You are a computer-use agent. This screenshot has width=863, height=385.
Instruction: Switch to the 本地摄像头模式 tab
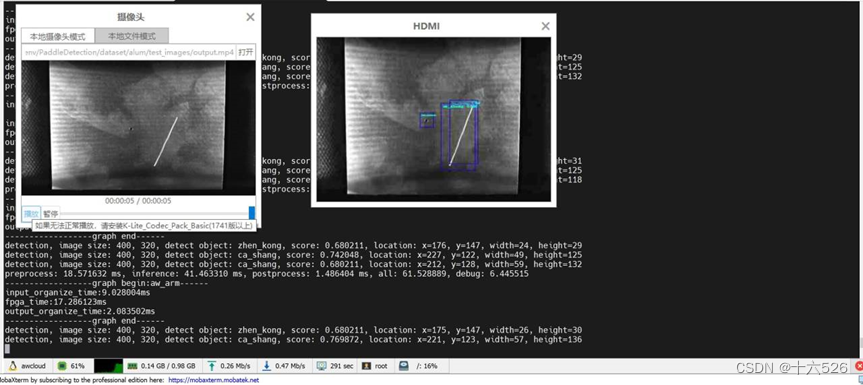pos(58,36)
